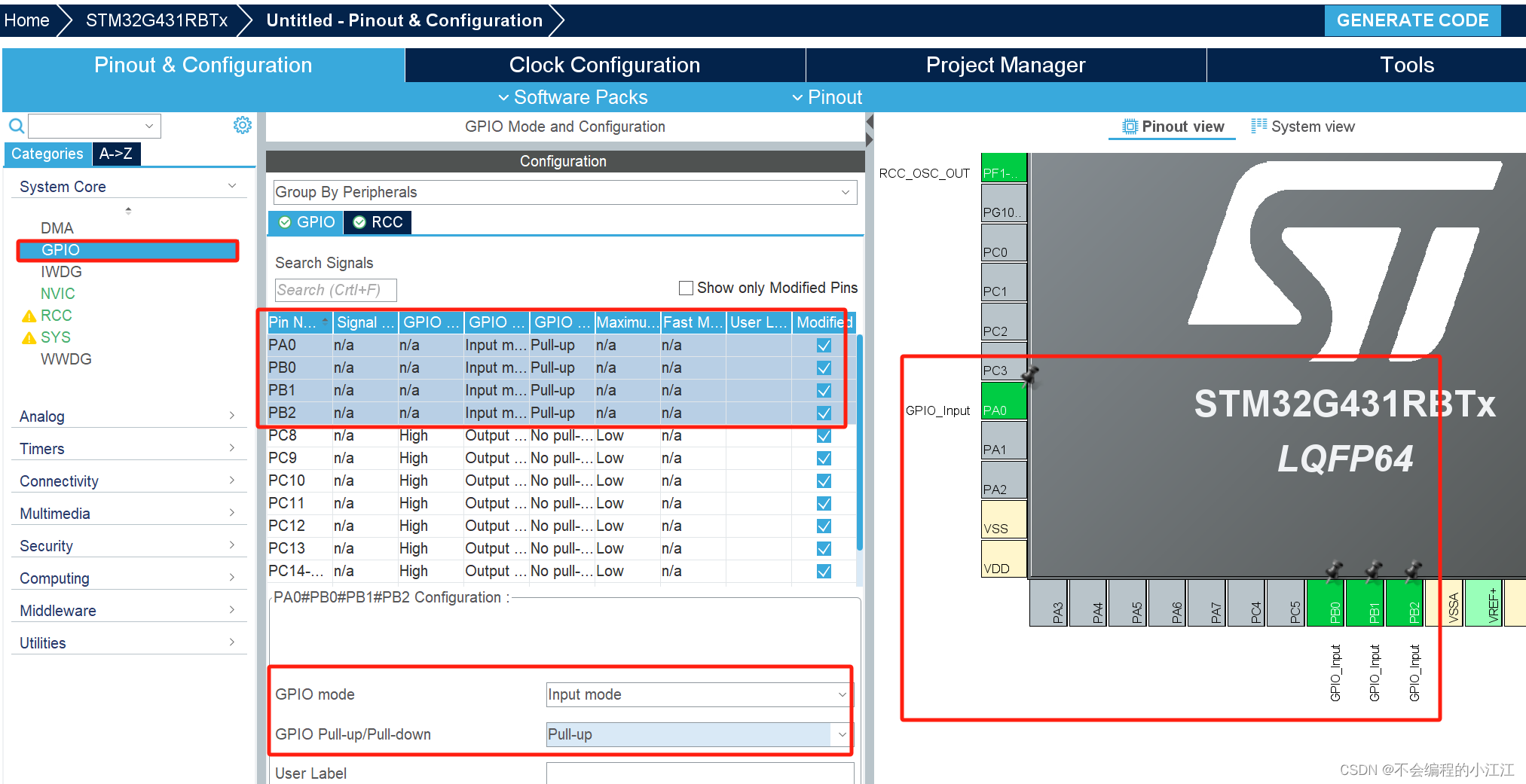Click the green check icon on GPIO tab

click(285, 222)
